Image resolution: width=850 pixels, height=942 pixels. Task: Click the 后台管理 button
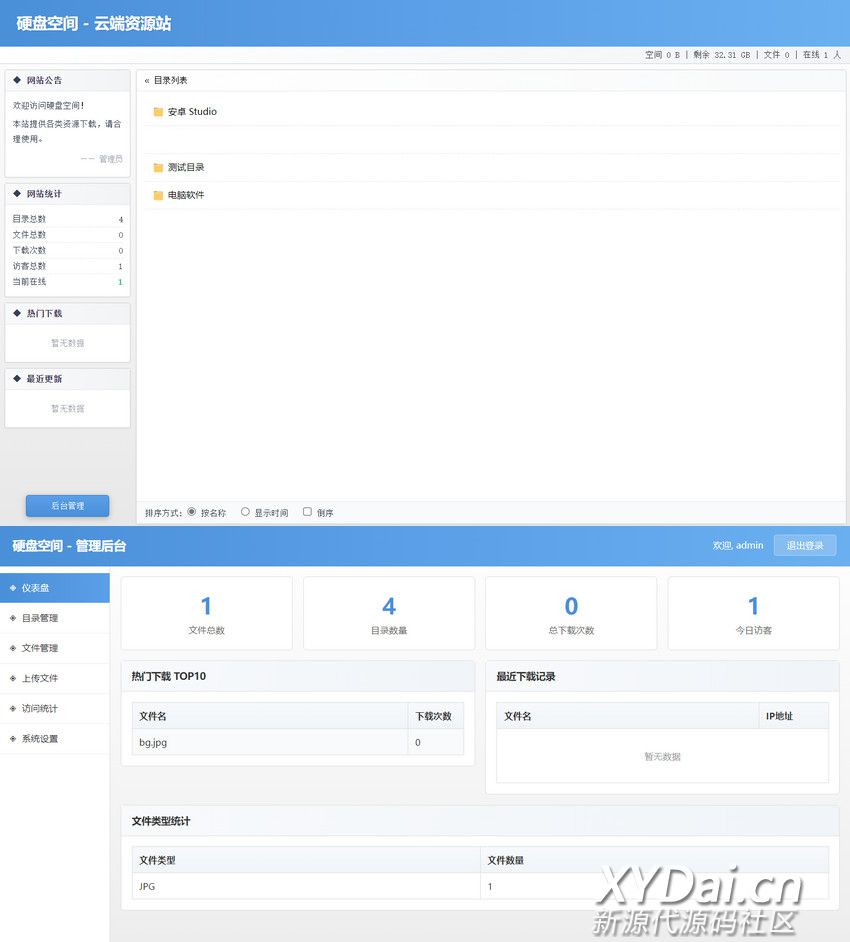[x=67, y=506]
